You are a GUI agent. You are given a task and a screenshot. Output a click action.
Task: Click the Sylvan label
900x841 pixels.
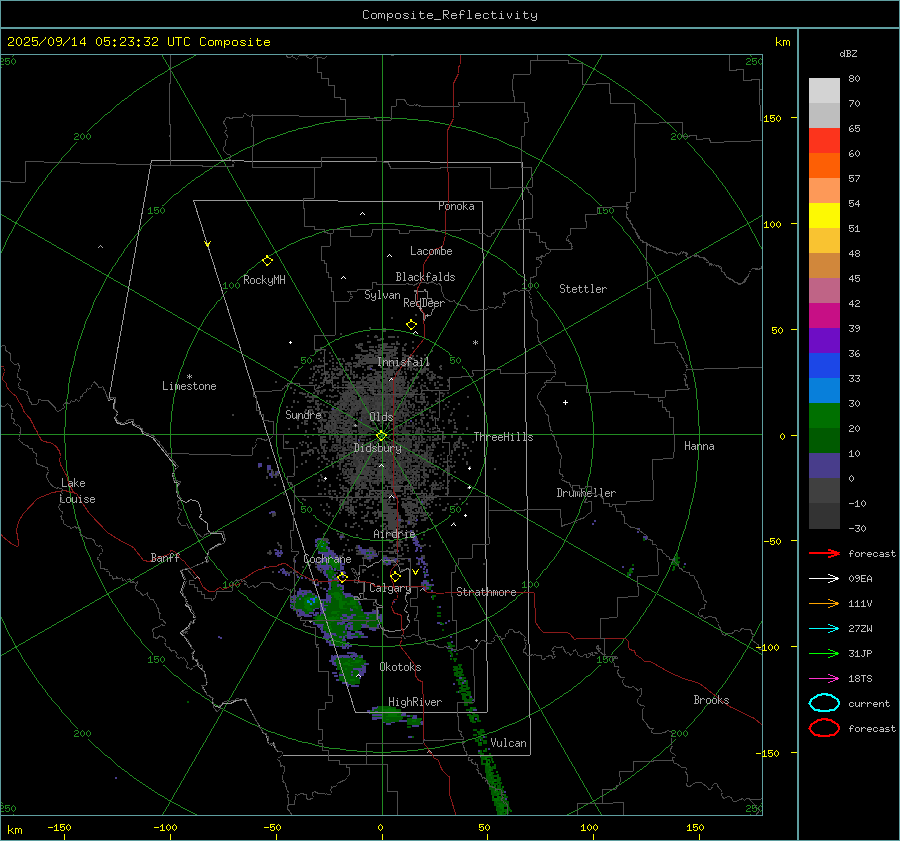[x=382, y=295]
